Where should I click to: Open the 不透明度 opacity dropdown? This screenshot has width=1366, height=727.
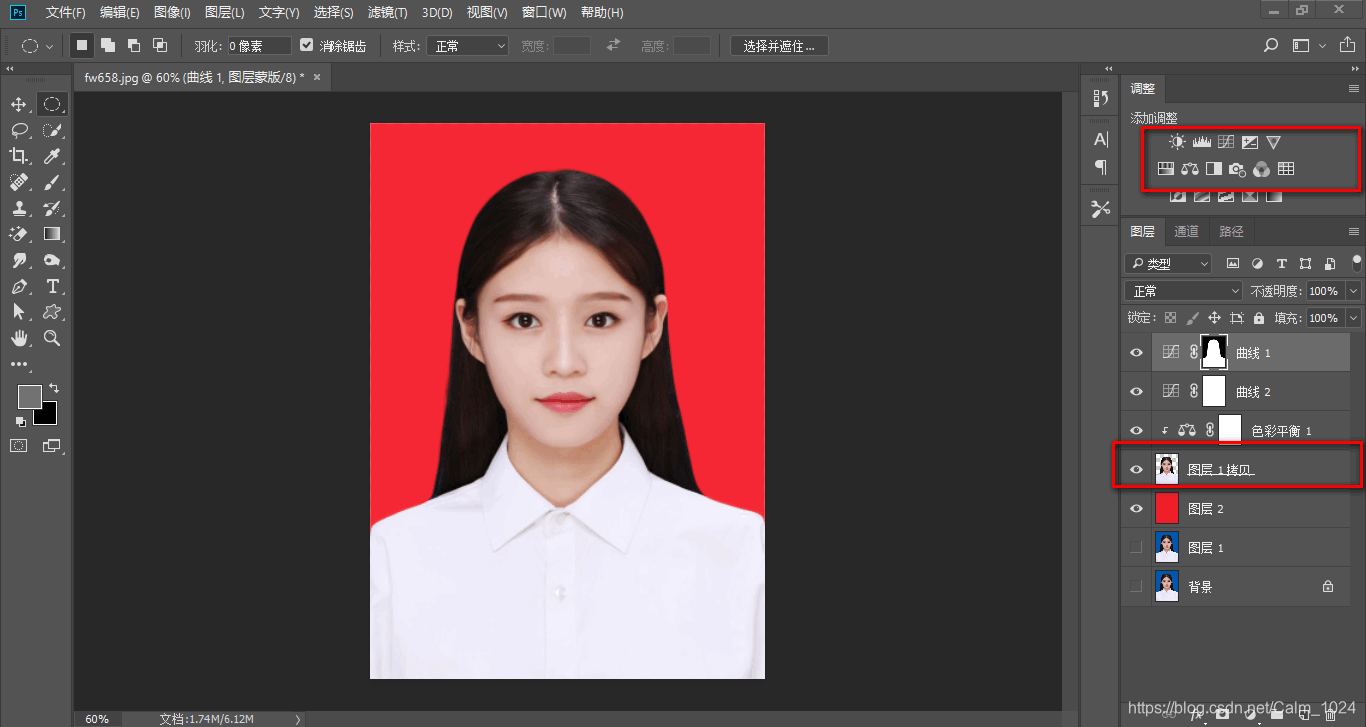coord(1355,290)
